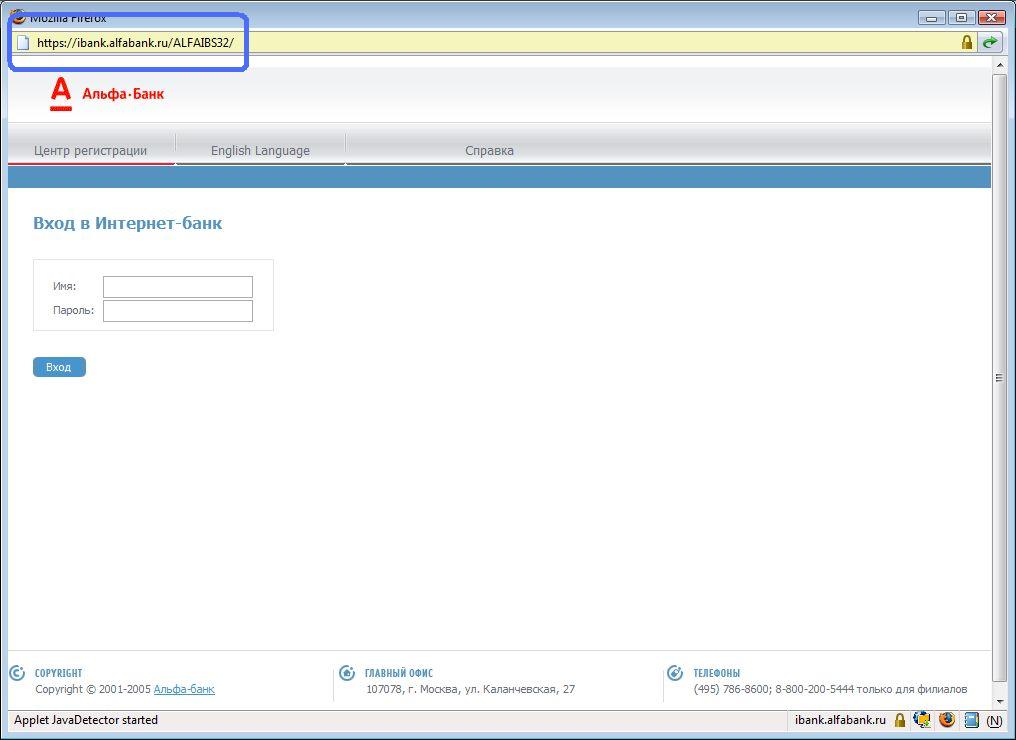This screenshot has width=1016, height=740.
Task: Click the (495) 786-8600 phone numbers text
Action: pos(830,689)
